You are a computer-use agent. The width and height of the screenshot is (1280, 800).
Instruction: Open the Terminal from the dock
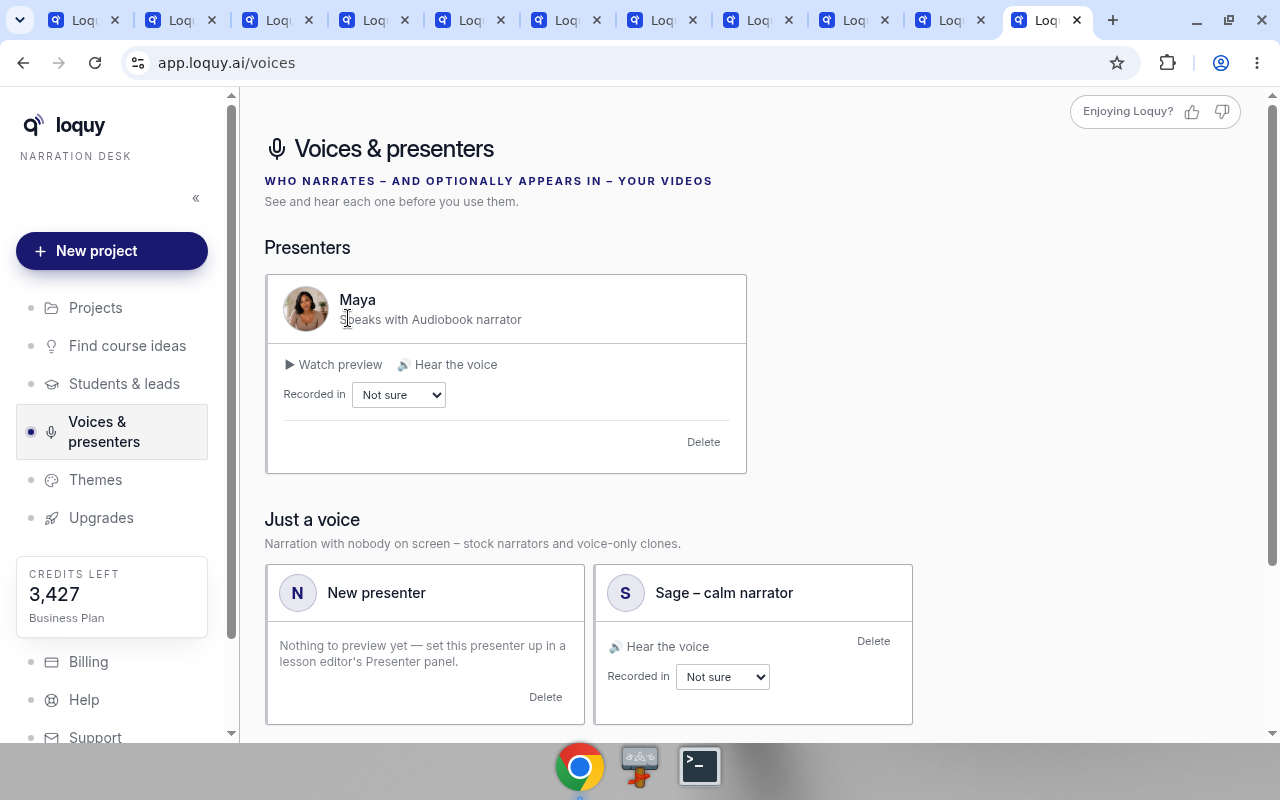[700, 767]
